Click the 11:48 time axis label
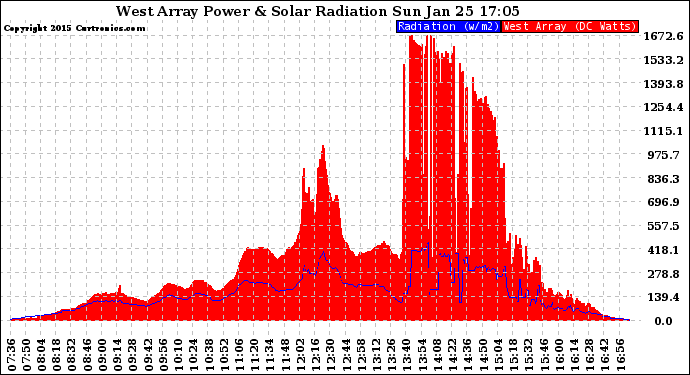Image resolution: width=690 pixels, height=375 pixels. pos(285,355)
